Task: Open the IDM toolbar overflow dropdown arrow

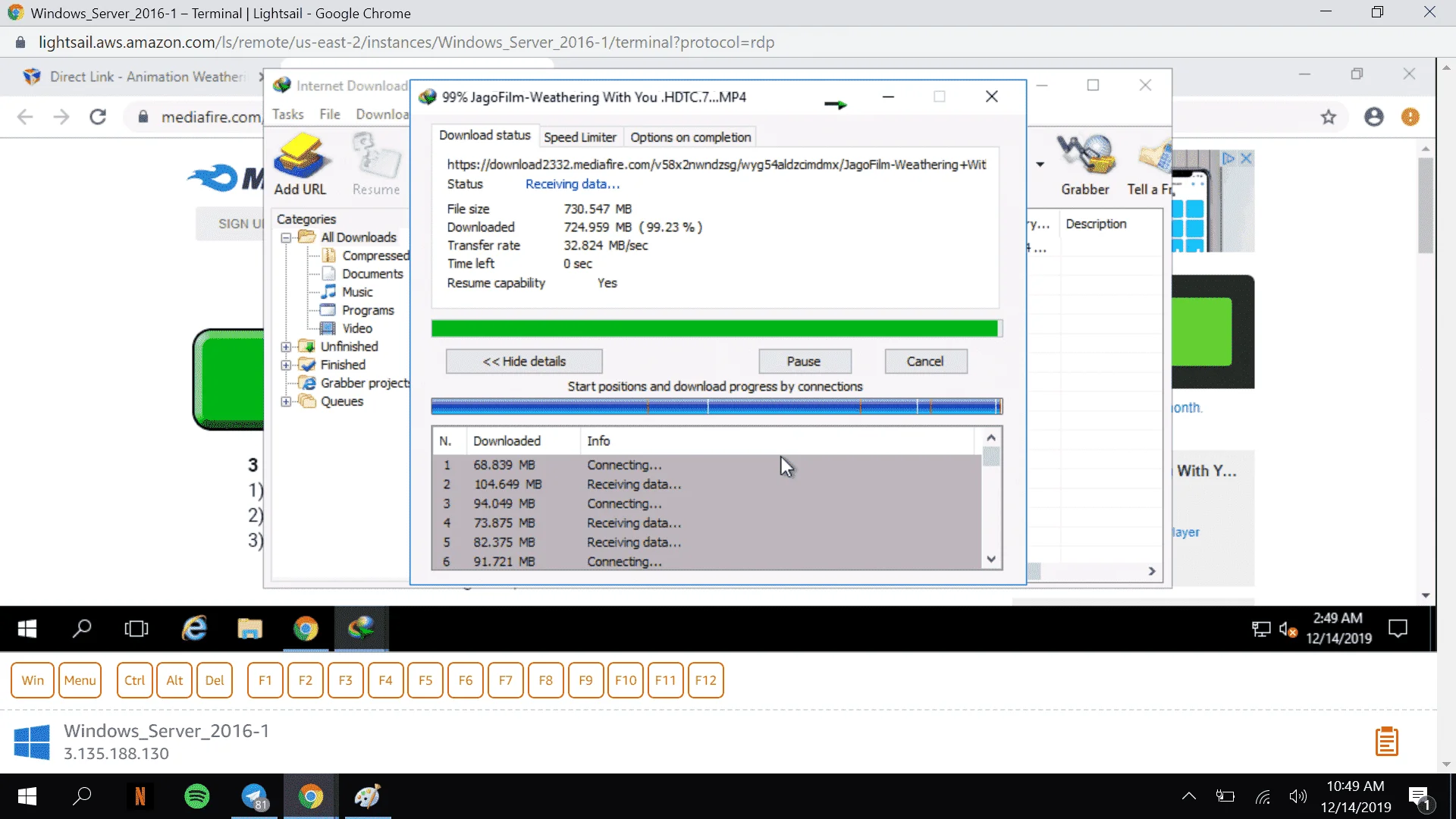Action: tap(1040, 164)
